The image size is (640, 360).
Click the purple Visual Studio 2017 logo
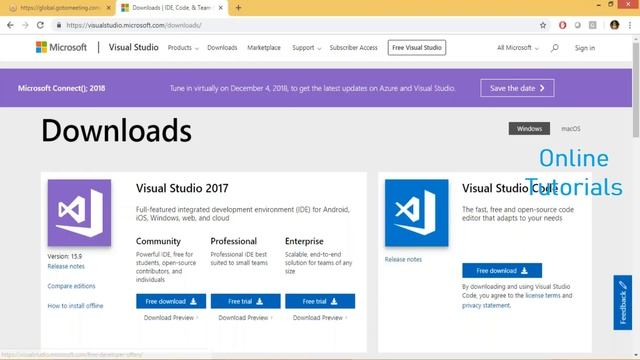[x=79, y=213]
